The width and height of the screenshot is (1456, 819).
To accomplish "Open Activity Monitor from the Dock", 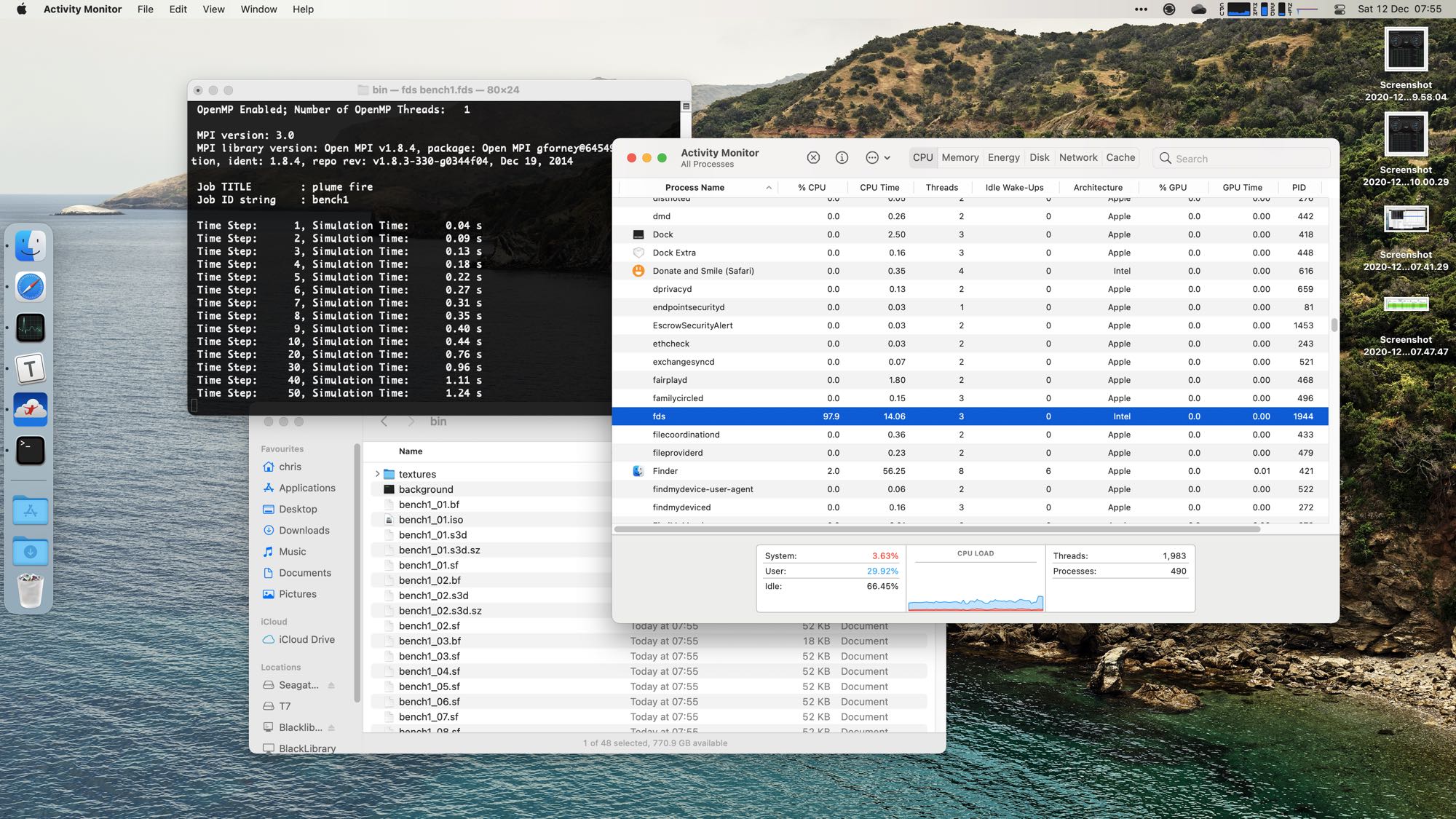I will pos(30,328).
